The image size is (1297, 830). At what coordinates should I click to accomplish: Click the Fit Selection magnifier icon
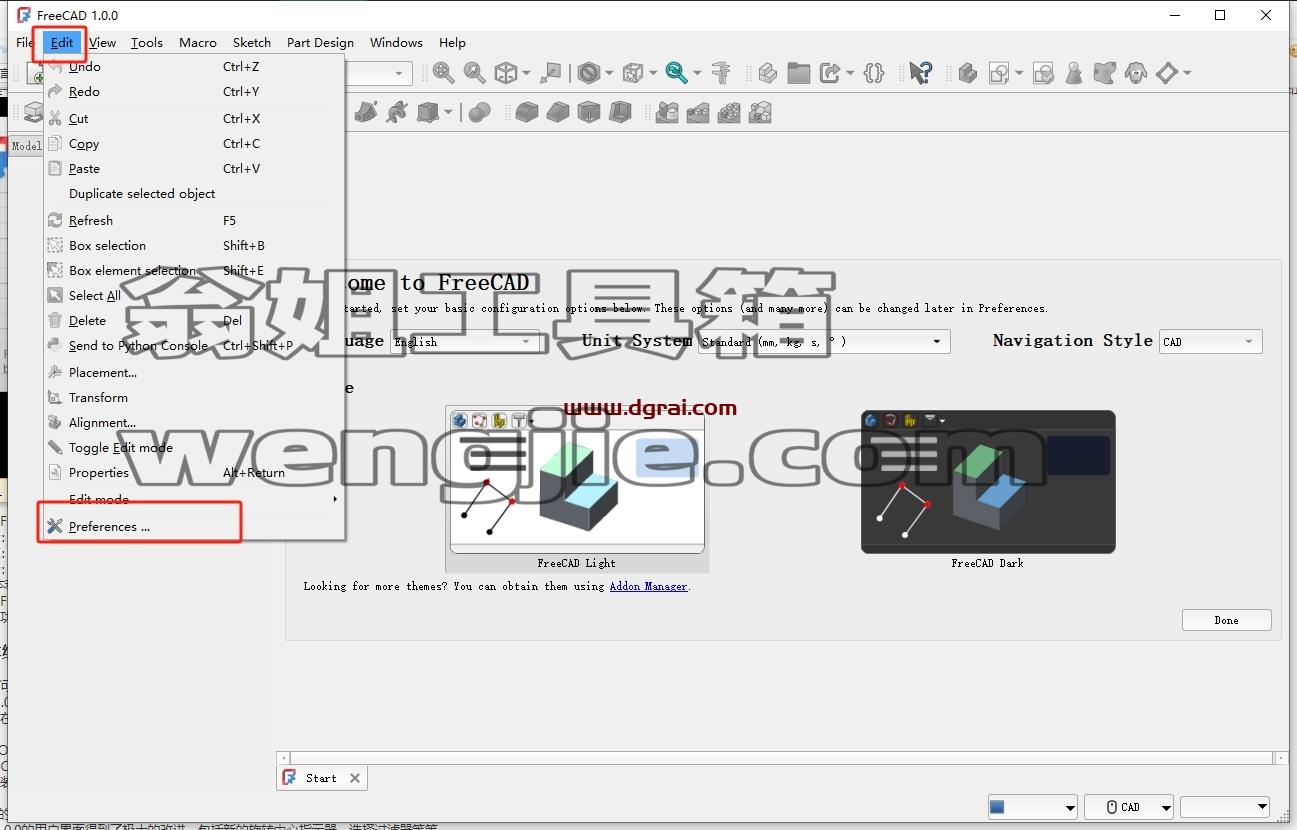pyautogui.click(x=474, y=73)
